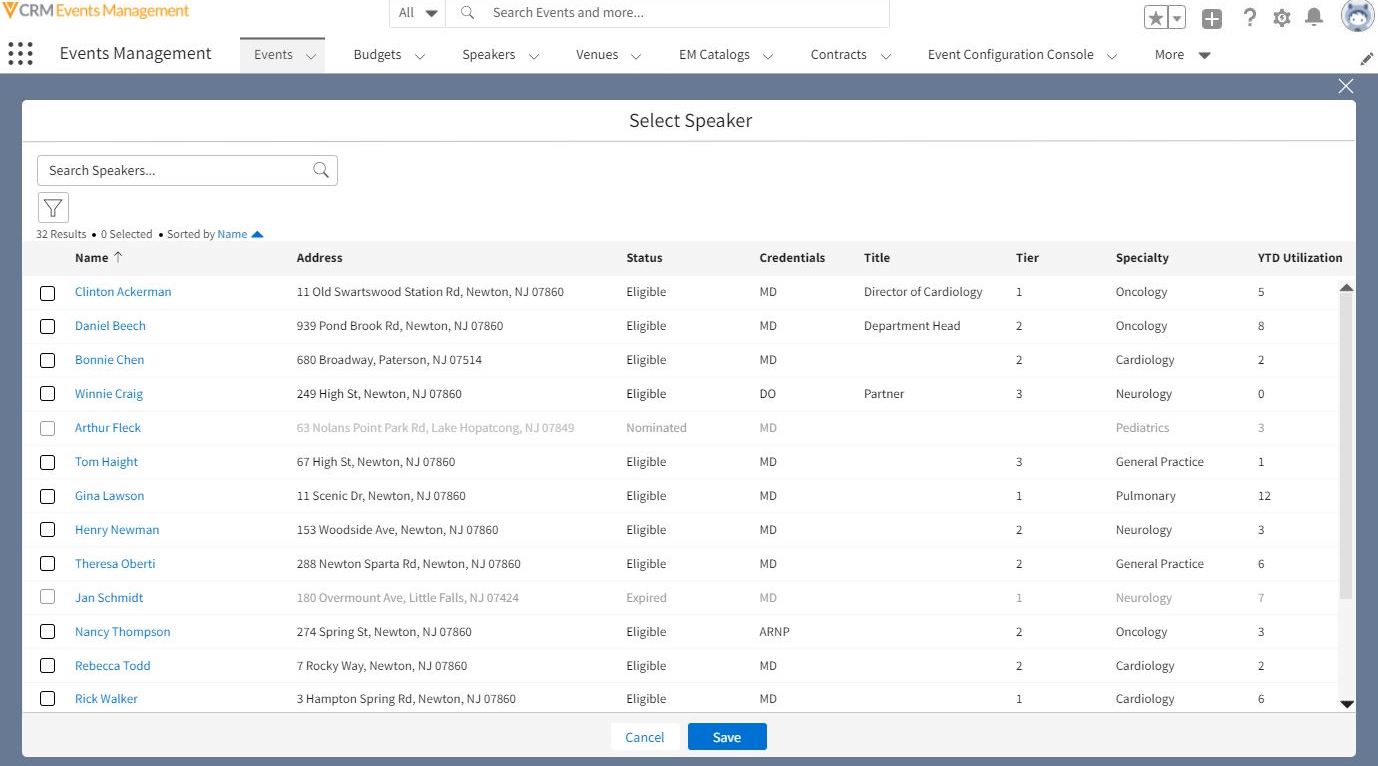Expand the Speakers tab chevron menu

tap(534, 56)
